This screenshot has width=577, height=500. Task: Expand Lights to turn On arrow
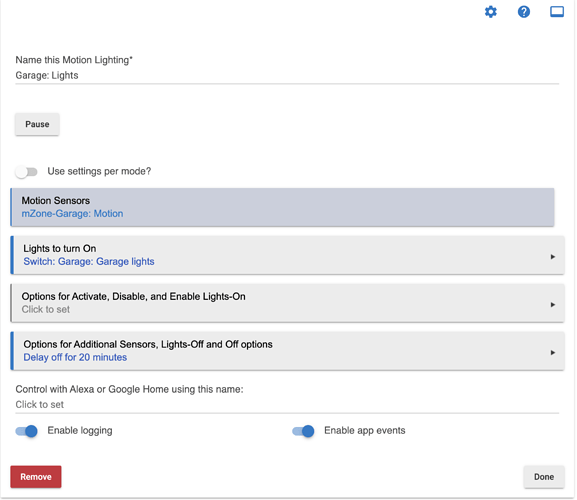click(553, 257)
